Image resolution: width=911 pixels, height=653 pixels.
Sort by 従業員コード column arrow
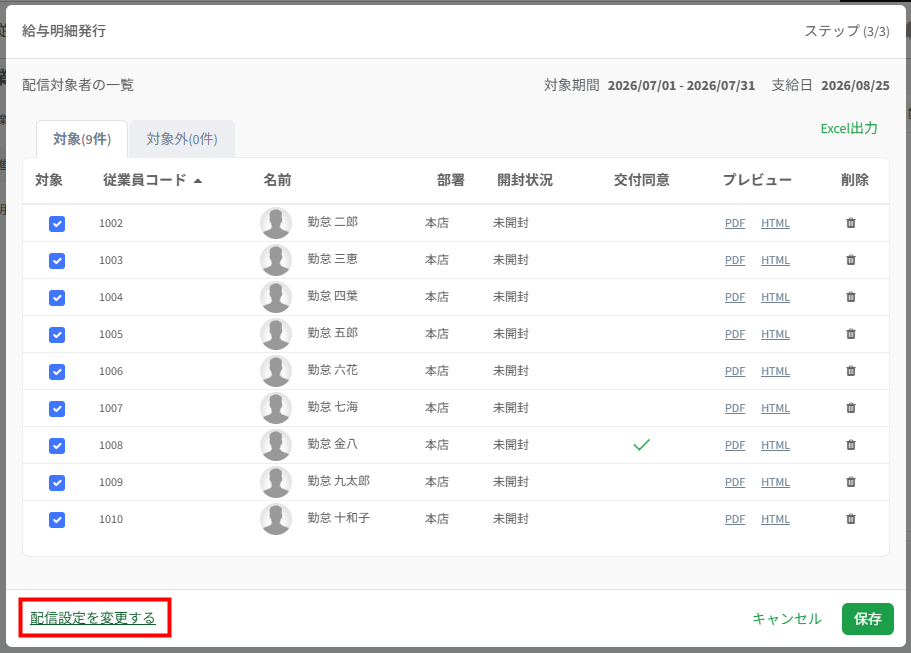(198, 181)
